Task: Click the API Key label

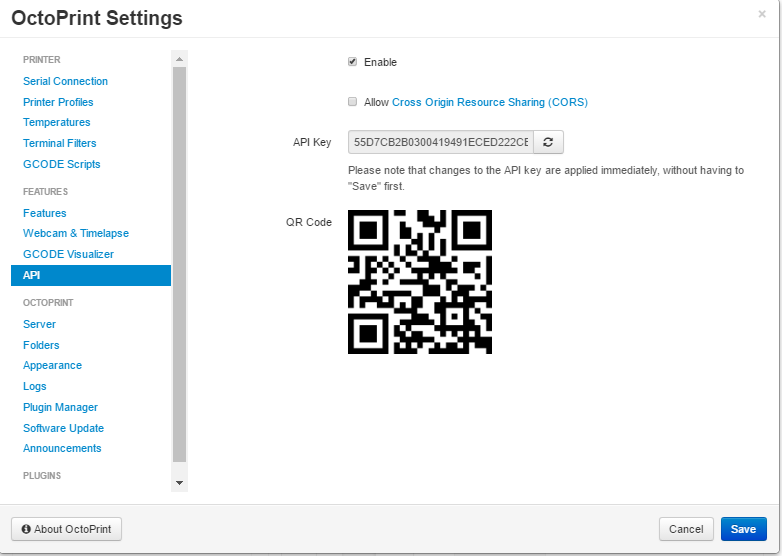Action: click(x=312, y=142)
